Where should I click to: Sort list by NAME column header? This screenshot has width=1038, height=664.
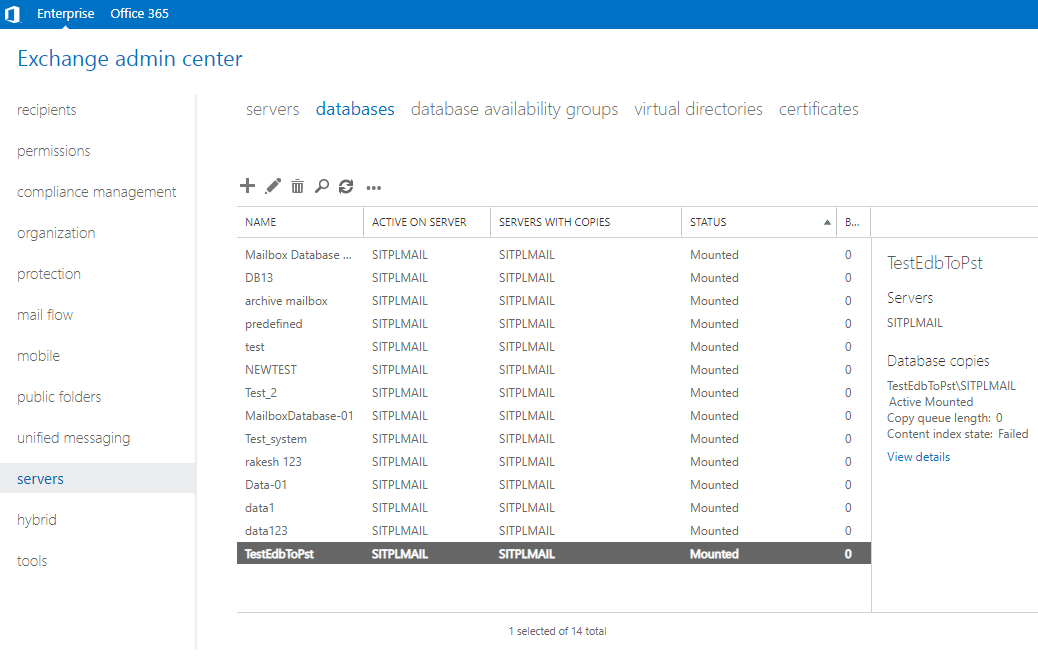pyautogui.click(x=261, y=222)
